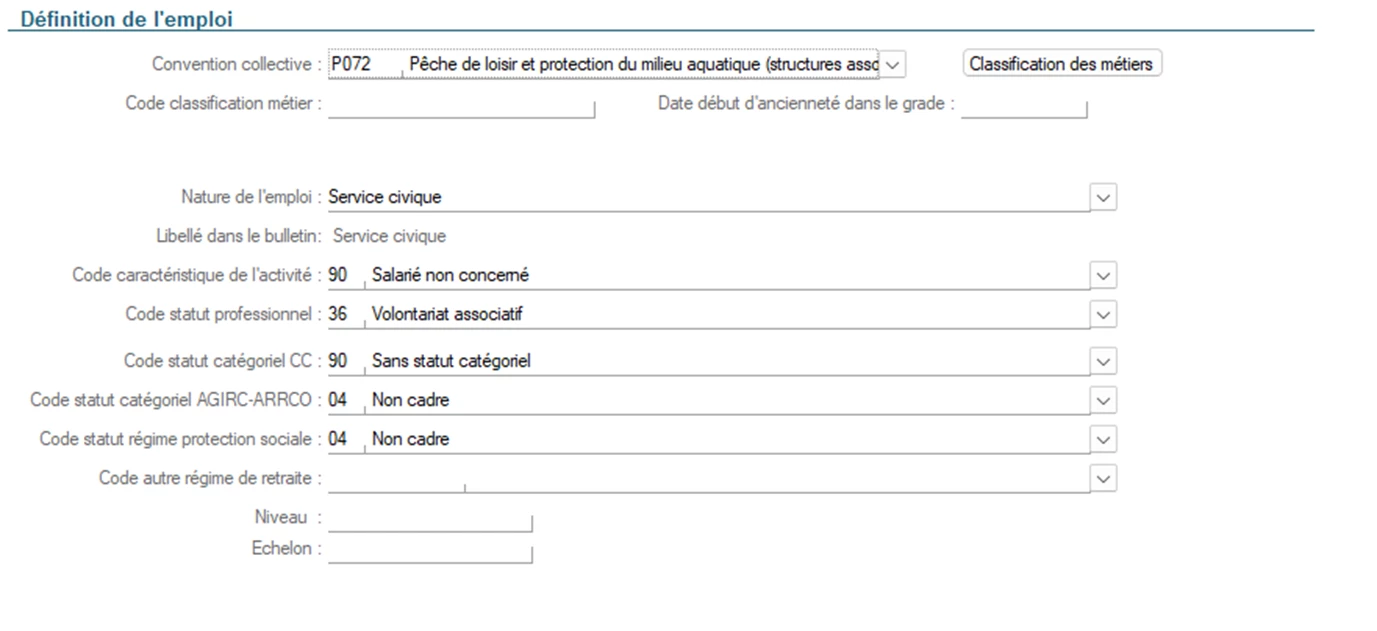Click the Niveau input field

(x=430, y=518)
